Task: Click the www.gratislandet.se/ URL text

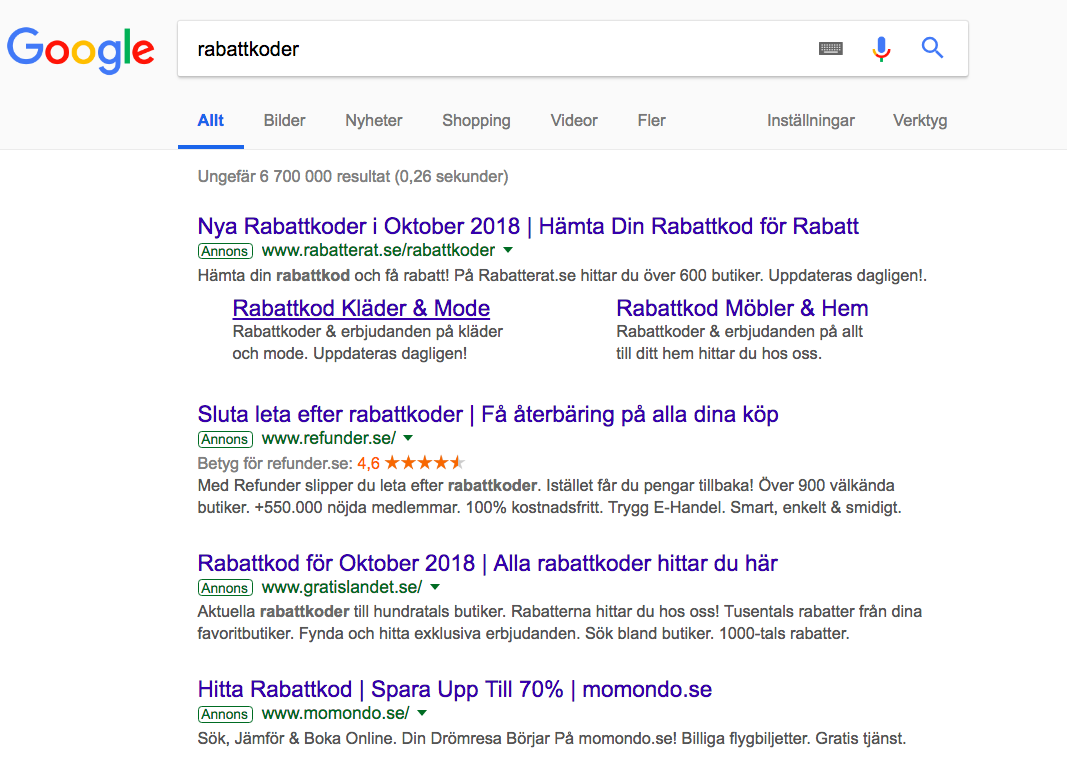Action: (342, 587)
